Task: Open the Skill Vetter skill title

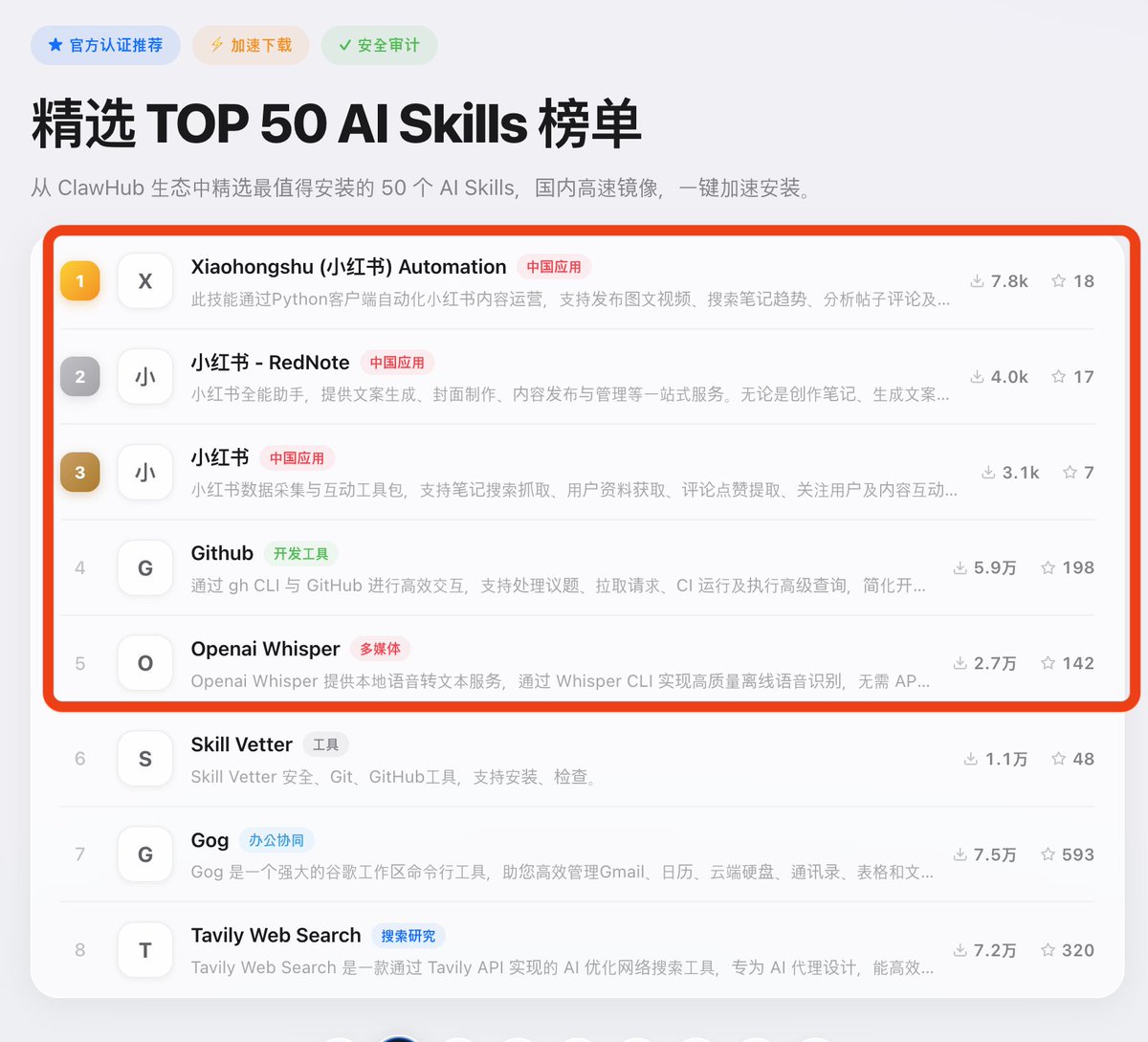Action: point(241,744)
